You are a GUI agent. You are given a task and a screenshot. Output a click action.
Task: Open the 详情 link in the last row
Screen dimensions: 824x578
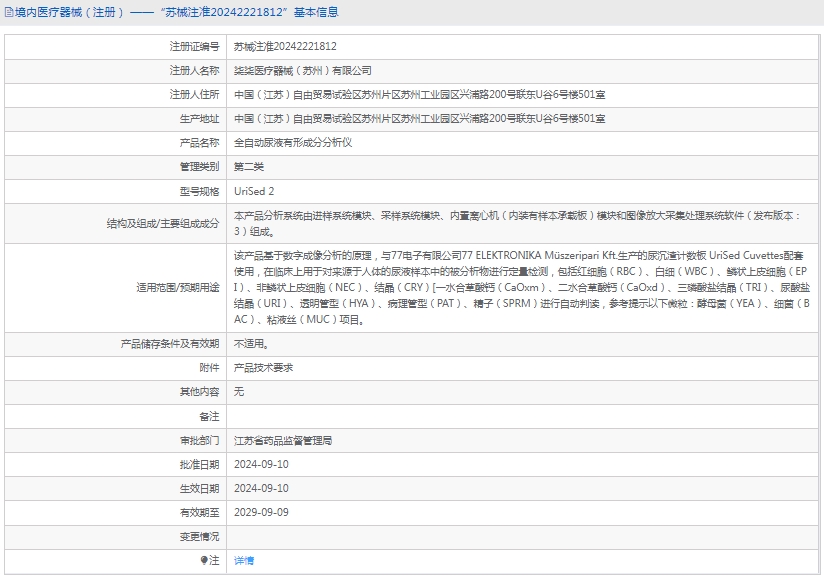coord(244,561)
